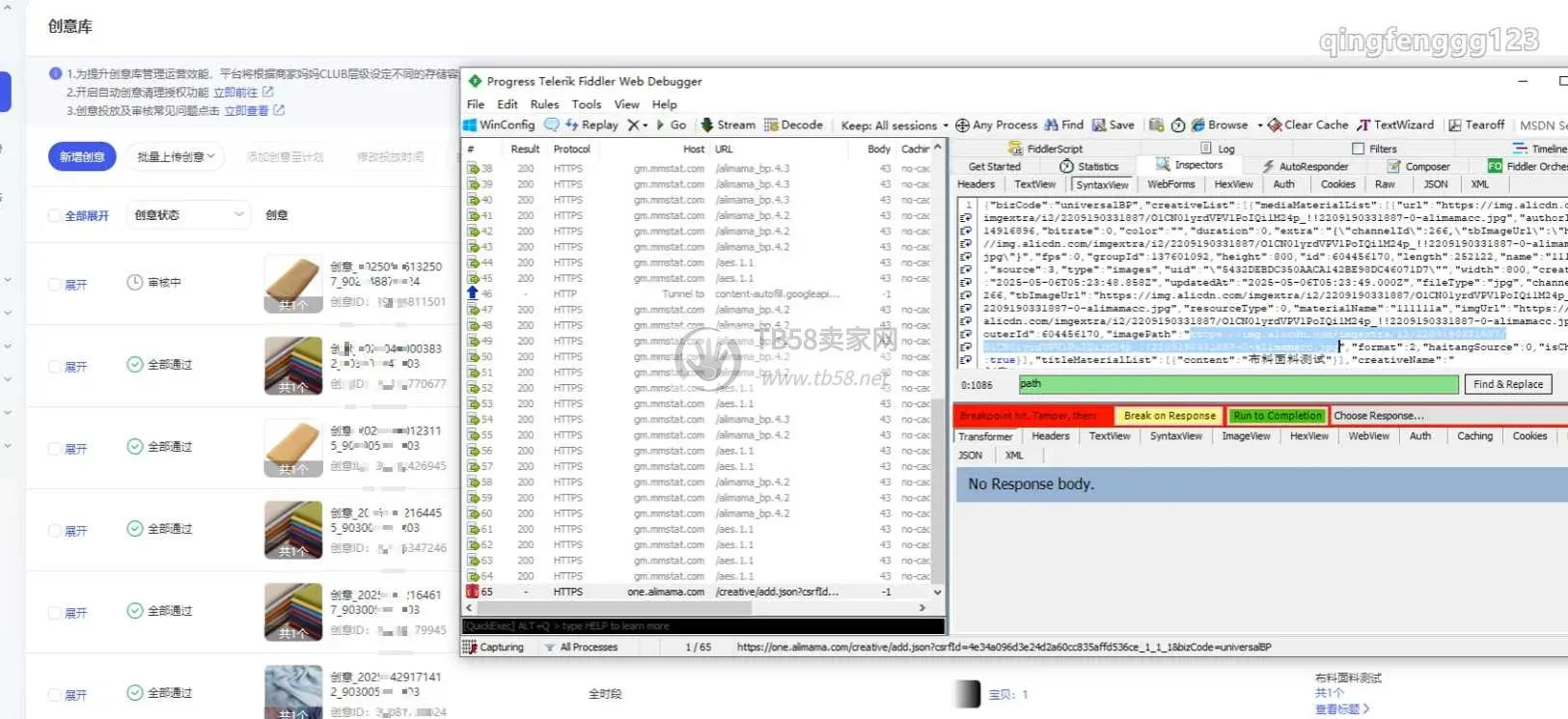The height and width of the screenshot is (719, 1568).
Task: Toggle Stream mode in Fiddler's toolbar
Action: pyautogui.click(x=728, y=124)
